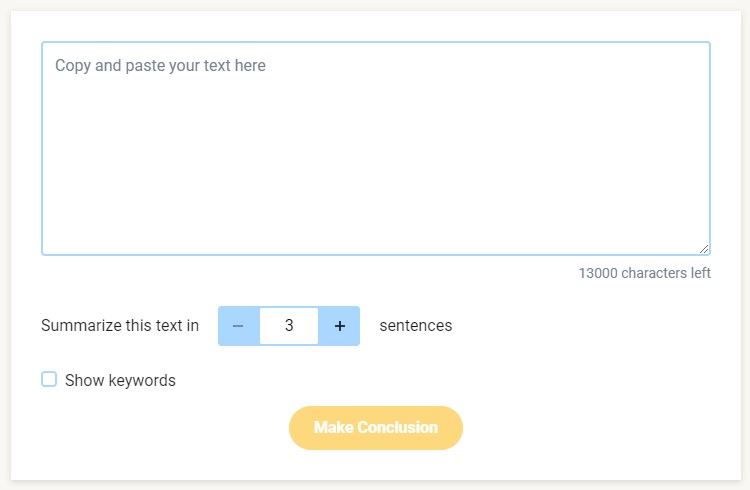Click the 'Summarize this text in' label
The image size is (750, 490).
[120, 325]
